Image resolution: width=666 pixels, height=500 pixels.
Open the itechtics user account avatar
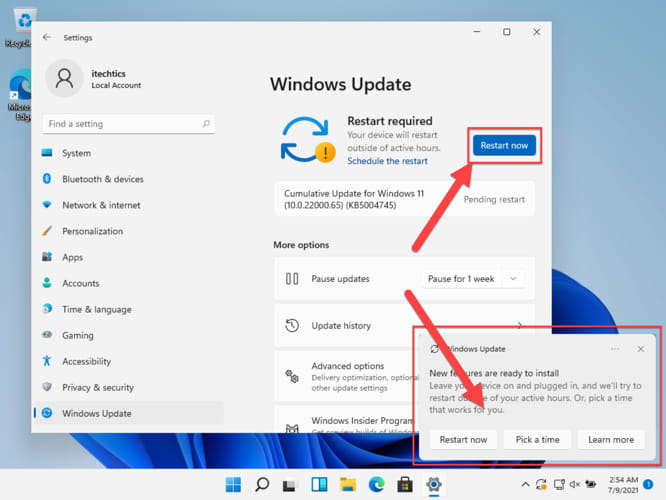(65, 79)
